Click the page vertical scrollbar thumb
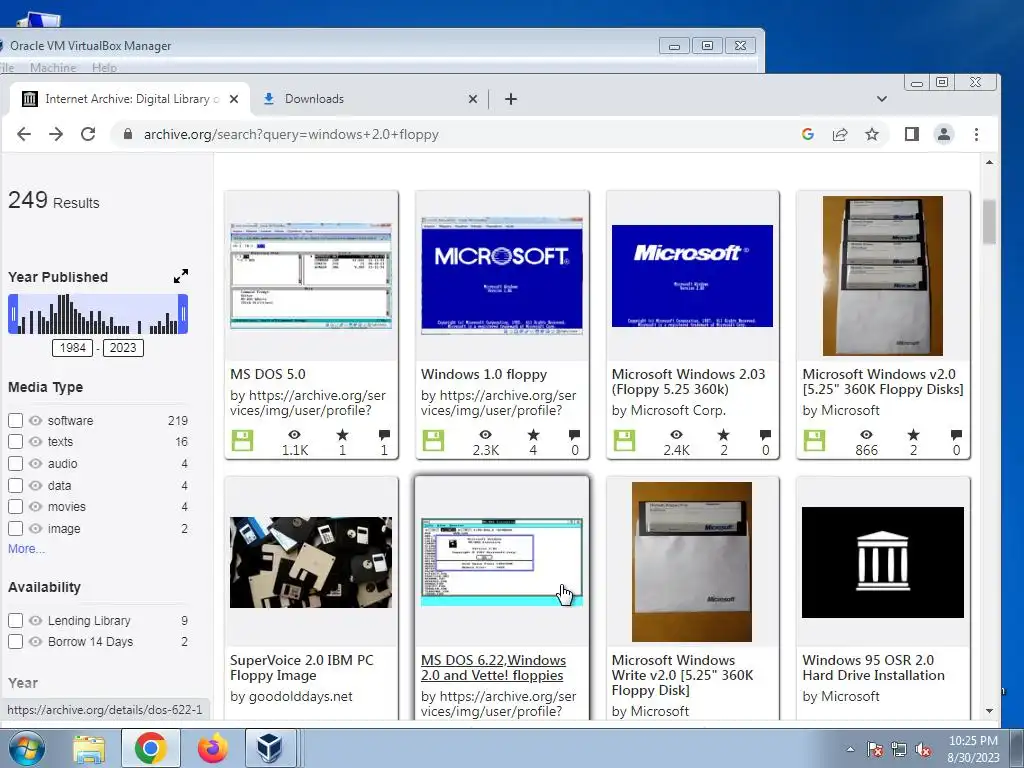 (989, 222)
